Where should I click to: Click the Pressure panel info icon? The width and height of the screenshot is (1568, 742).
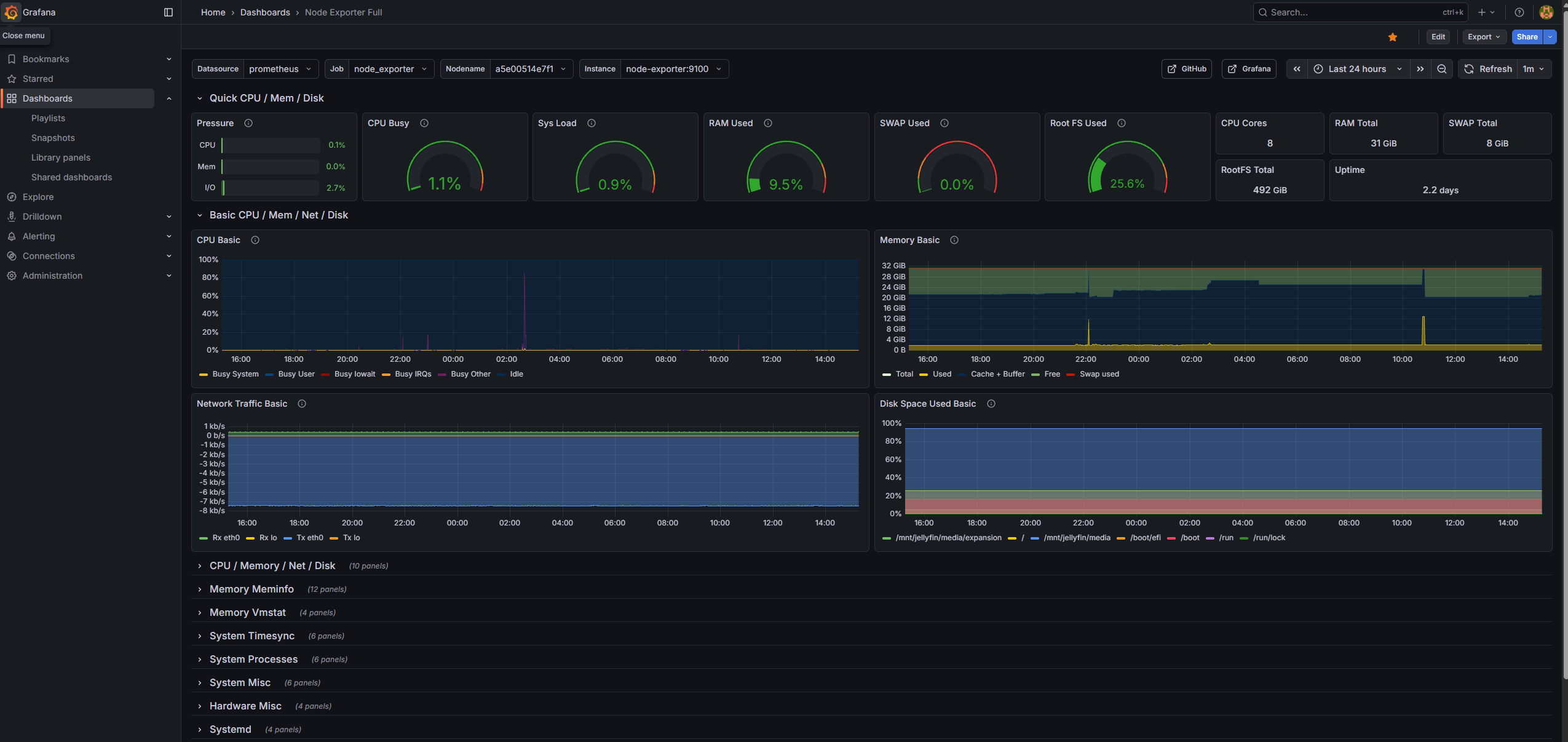click(x=248, y=123)
